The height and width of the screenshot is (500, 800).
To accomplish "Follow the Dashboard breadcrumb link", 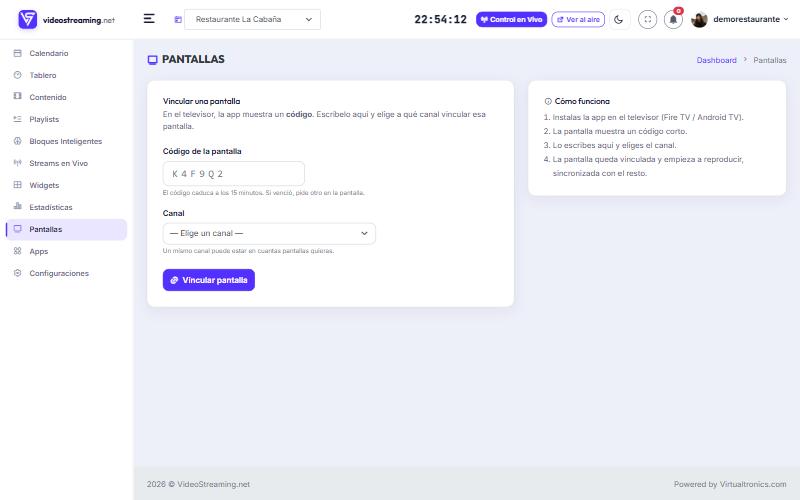I will pos(716,60).
